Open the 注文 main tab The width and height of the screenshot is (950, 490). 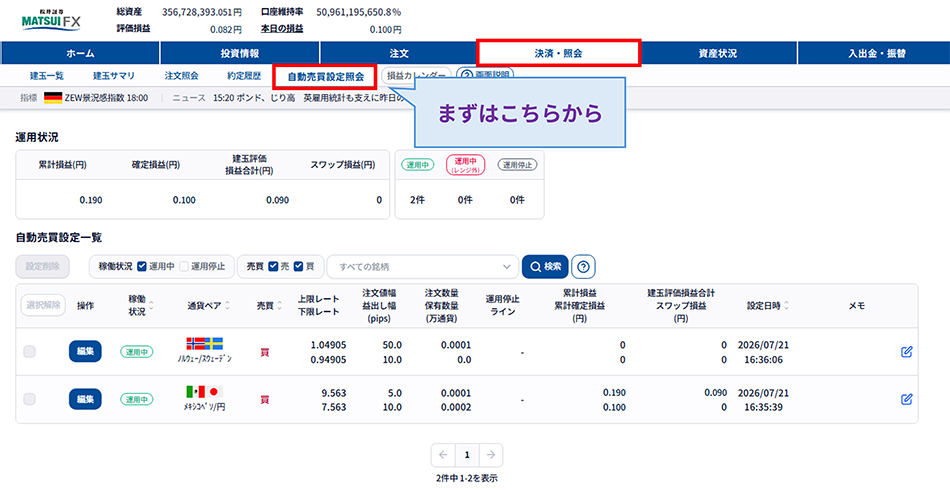coord(399,53)
